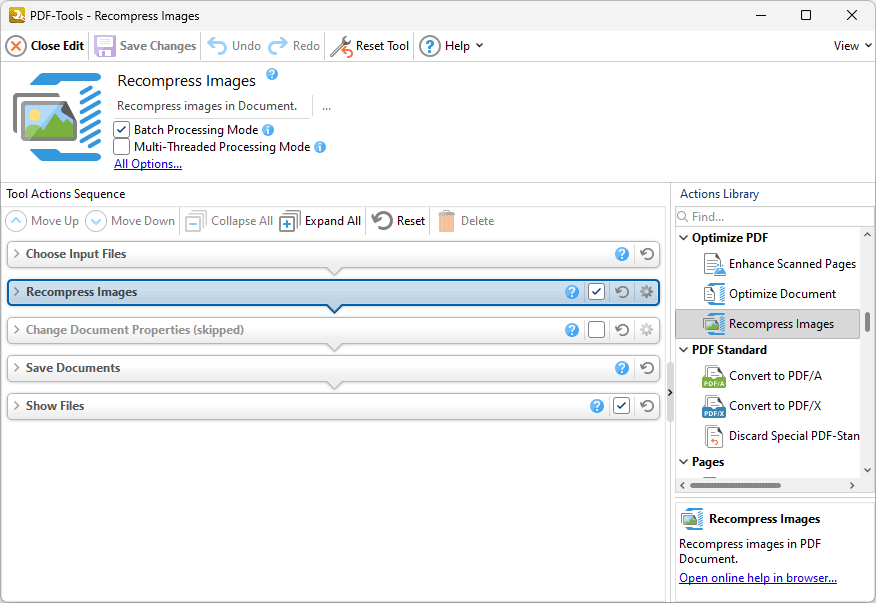Expand the Recompress Images step
Viewport: 876px width, 603px height.
point(17,292)
